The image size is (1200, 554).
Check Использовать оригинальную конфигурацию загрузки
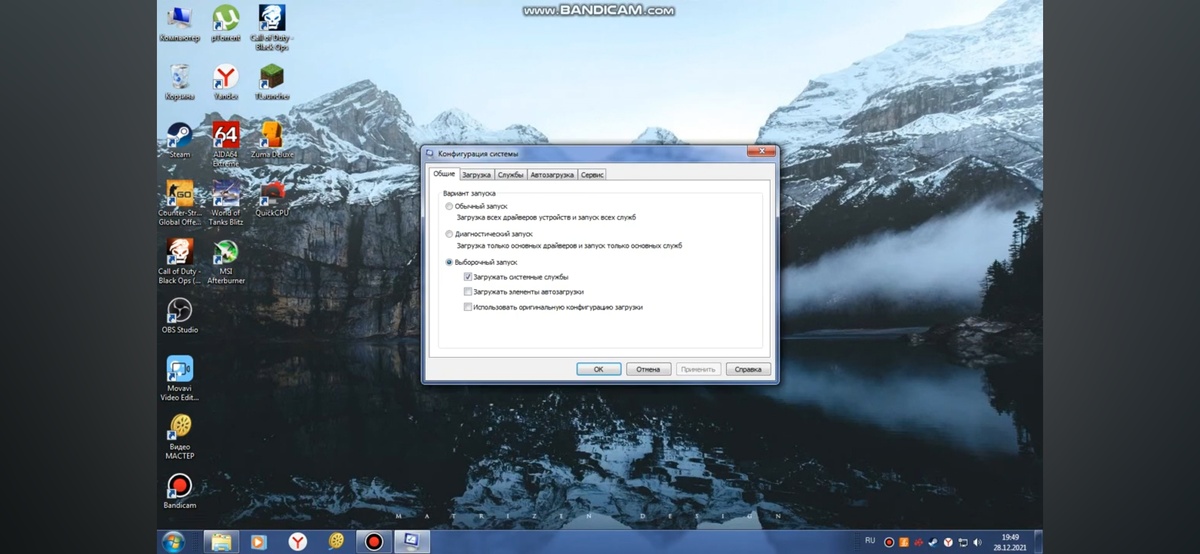click(468, 307)
